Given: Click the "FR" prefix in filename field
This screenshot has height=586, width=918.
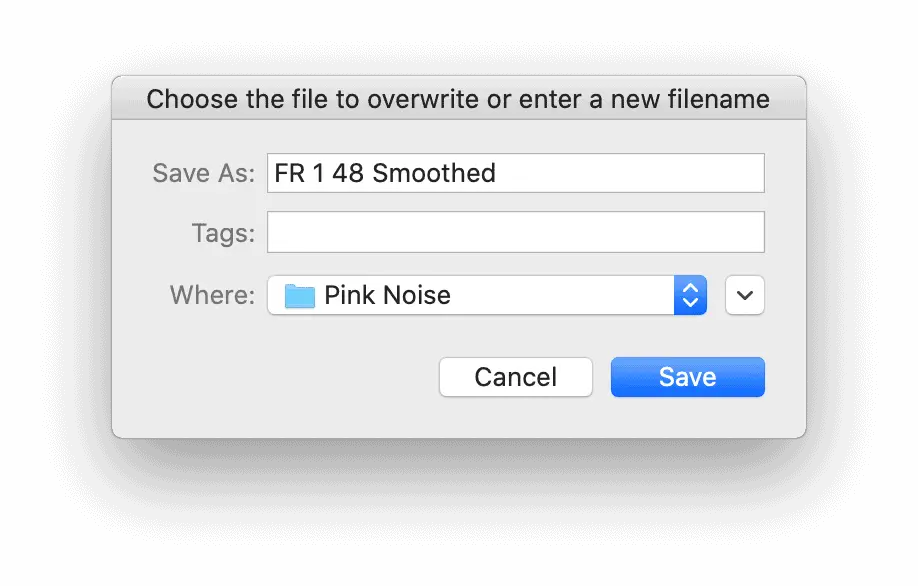Looking at the screenshot, I should click(289, 173).
